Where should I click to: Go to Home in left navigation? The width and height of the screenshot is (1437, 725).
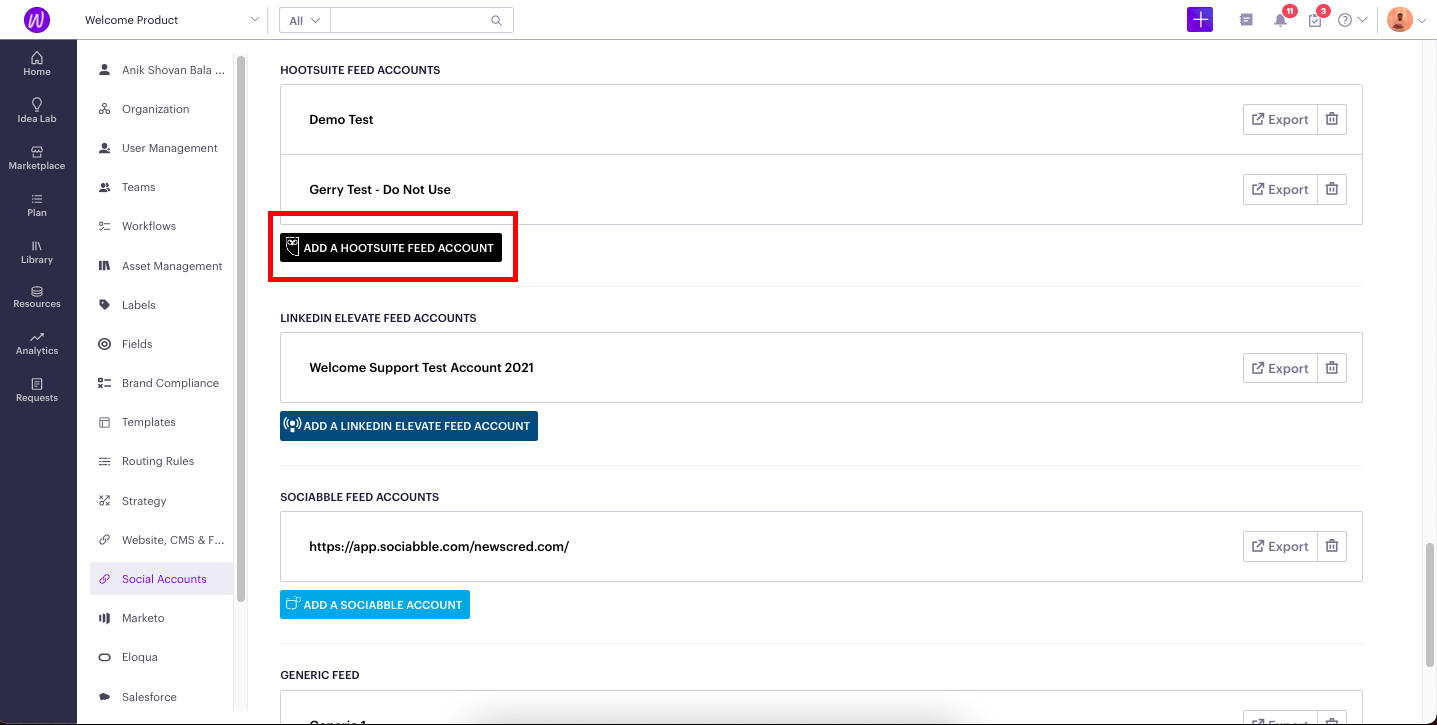37,64
